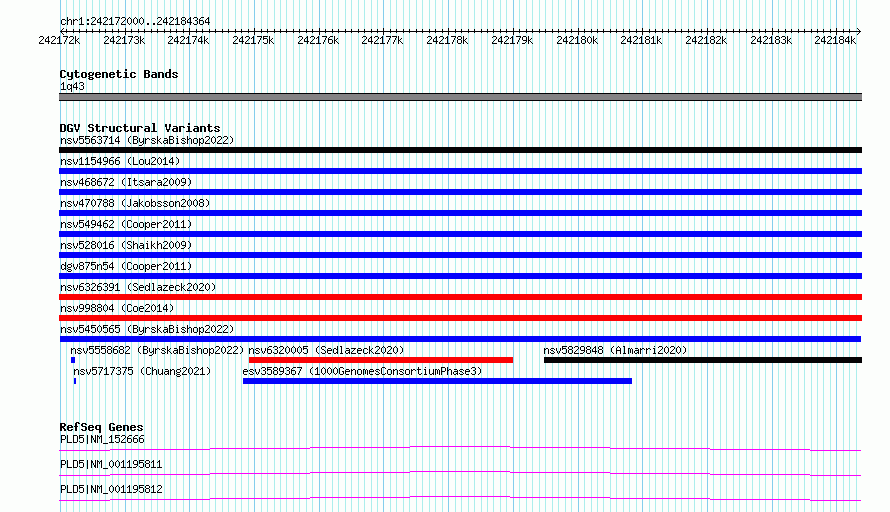The image size is (890, 512).
Task: Click the small blue nsv5558682 marker
Action: pos(73,360)
